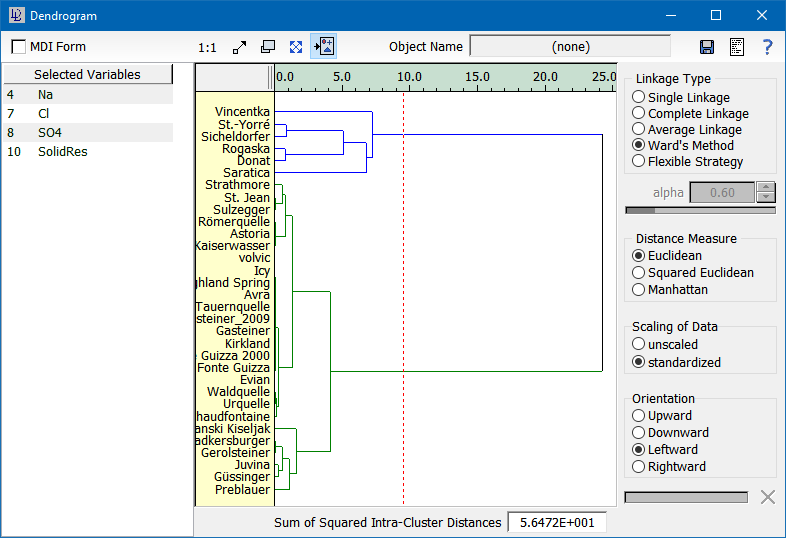786x538 pixels.
Task: Click the 1:1 zoom reset button
Action: pos(207,47)
